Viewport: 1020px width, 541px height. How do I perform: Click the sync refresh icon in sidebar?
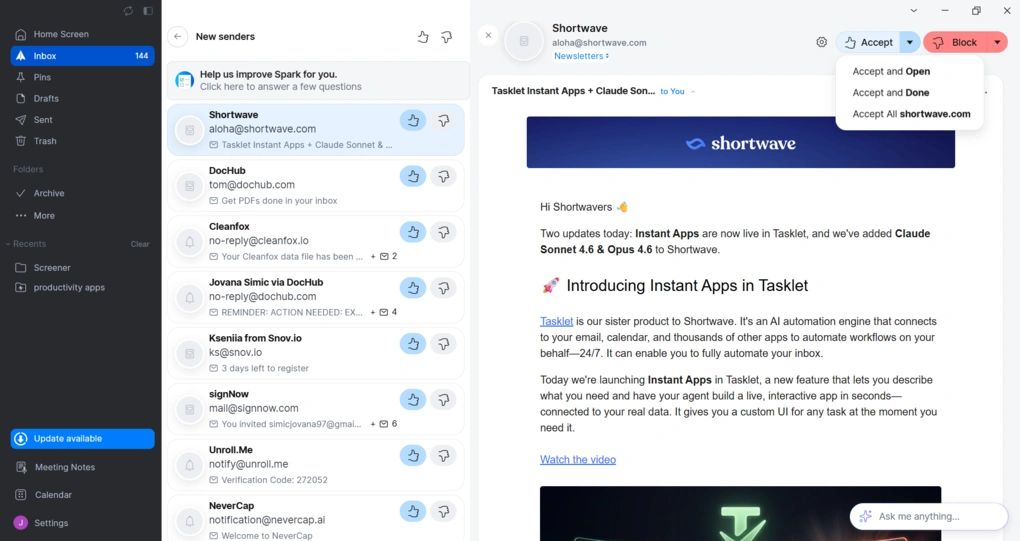coord(128,11)
